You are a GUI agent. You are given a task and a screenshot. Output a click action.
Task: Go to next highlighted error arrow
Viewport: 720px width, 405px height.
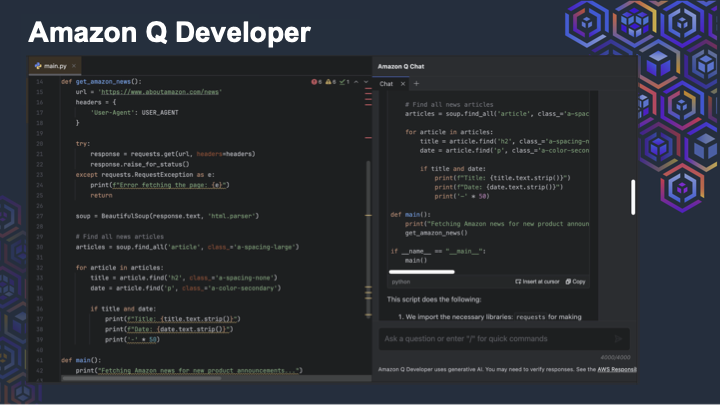click(366, 82)
